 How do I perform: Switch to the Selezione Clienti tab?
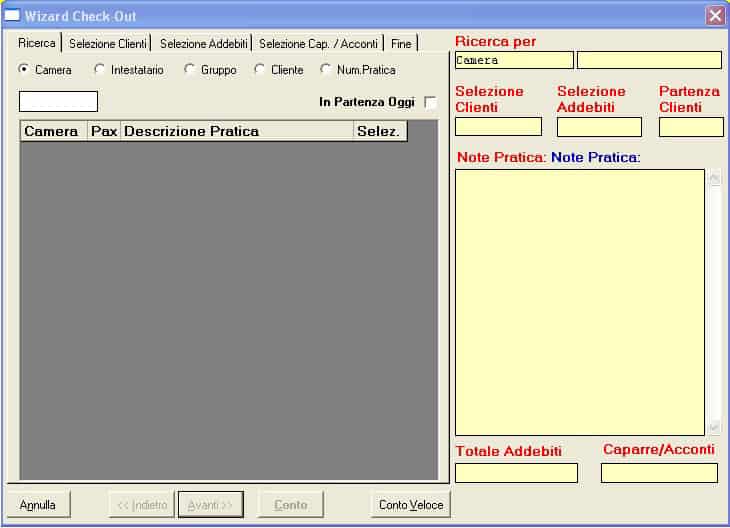108,43
